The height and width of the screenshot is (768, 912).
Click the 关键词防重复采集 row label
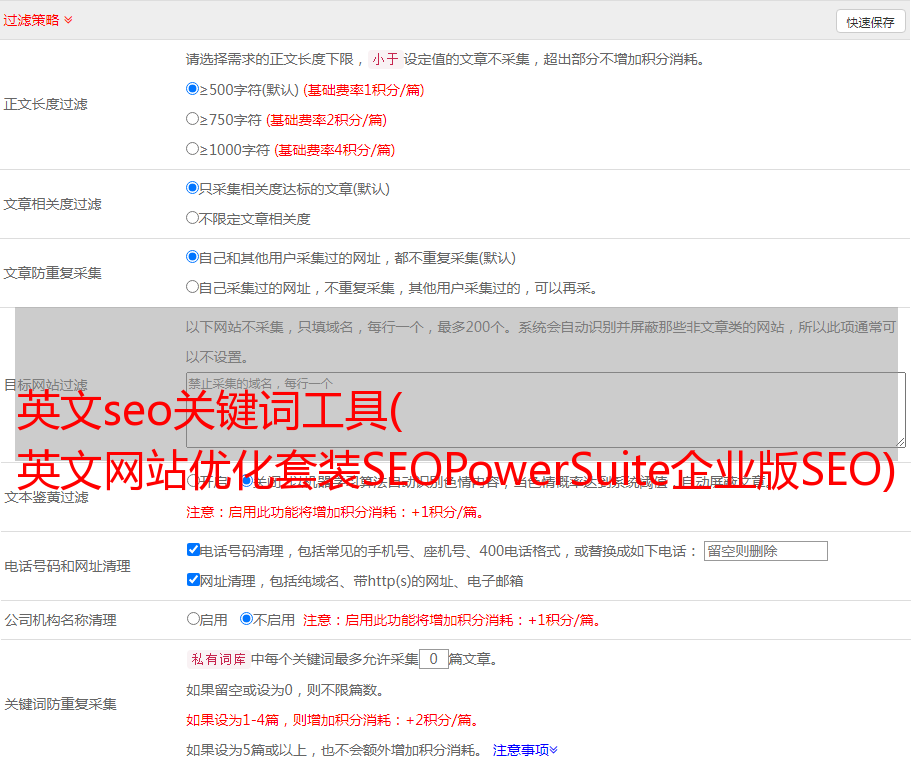point(60,704)
